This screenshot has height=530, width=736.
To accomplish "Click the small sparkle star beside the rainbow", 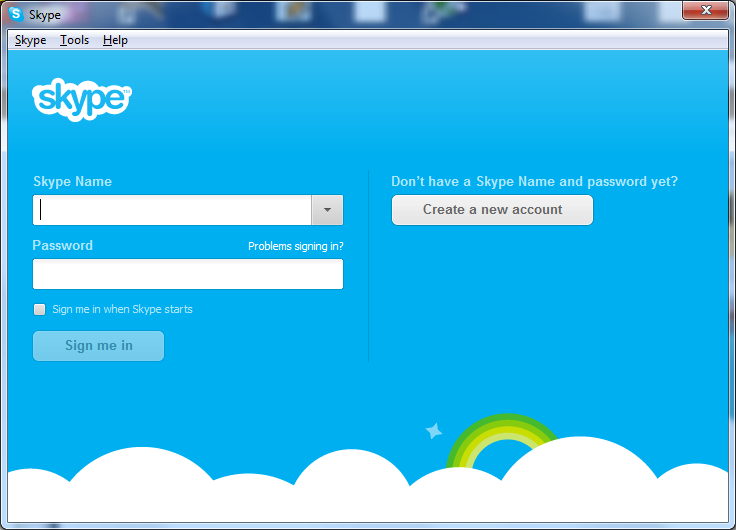I will pos(434,431).
